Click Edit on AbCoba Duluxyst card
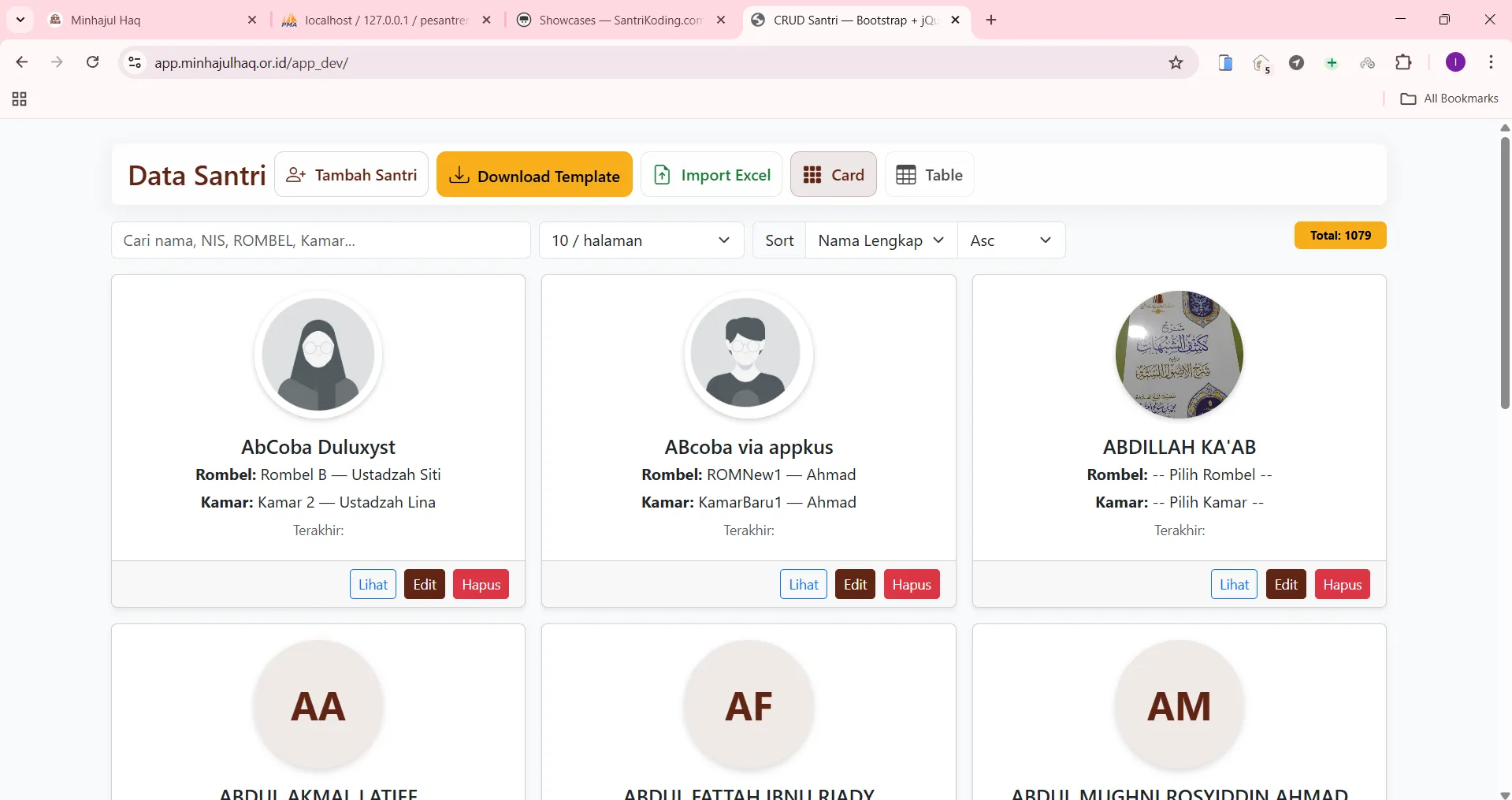 pos(425,584)
